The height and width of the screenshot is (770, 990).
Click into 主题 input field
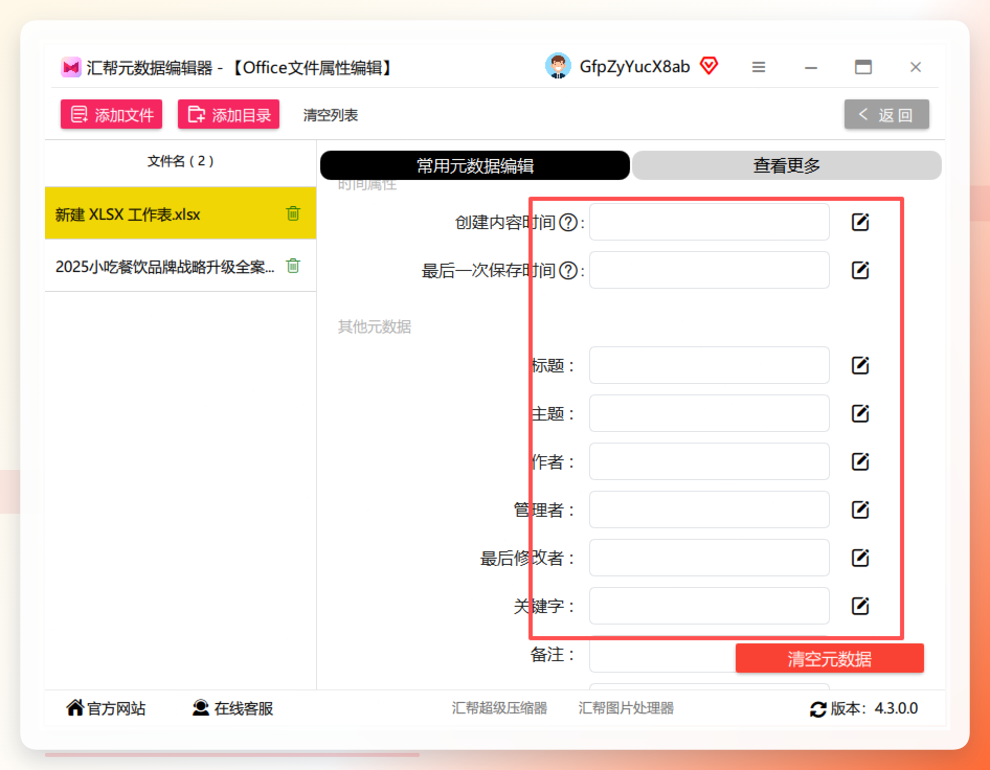tap(709, 413)
